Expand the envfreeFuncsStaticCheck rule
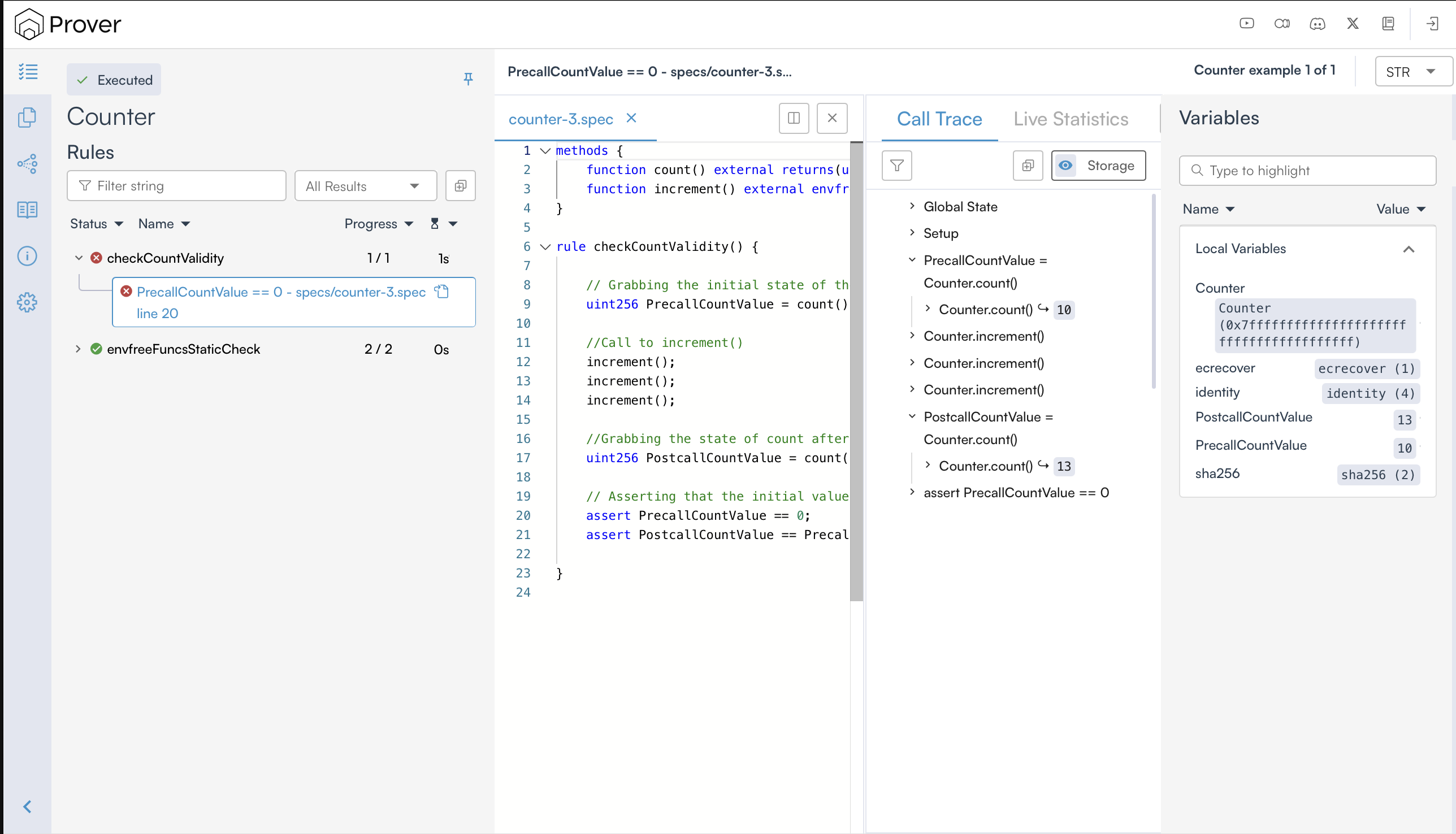Viewport: 1456px width, 834px height. pos(78,349)
